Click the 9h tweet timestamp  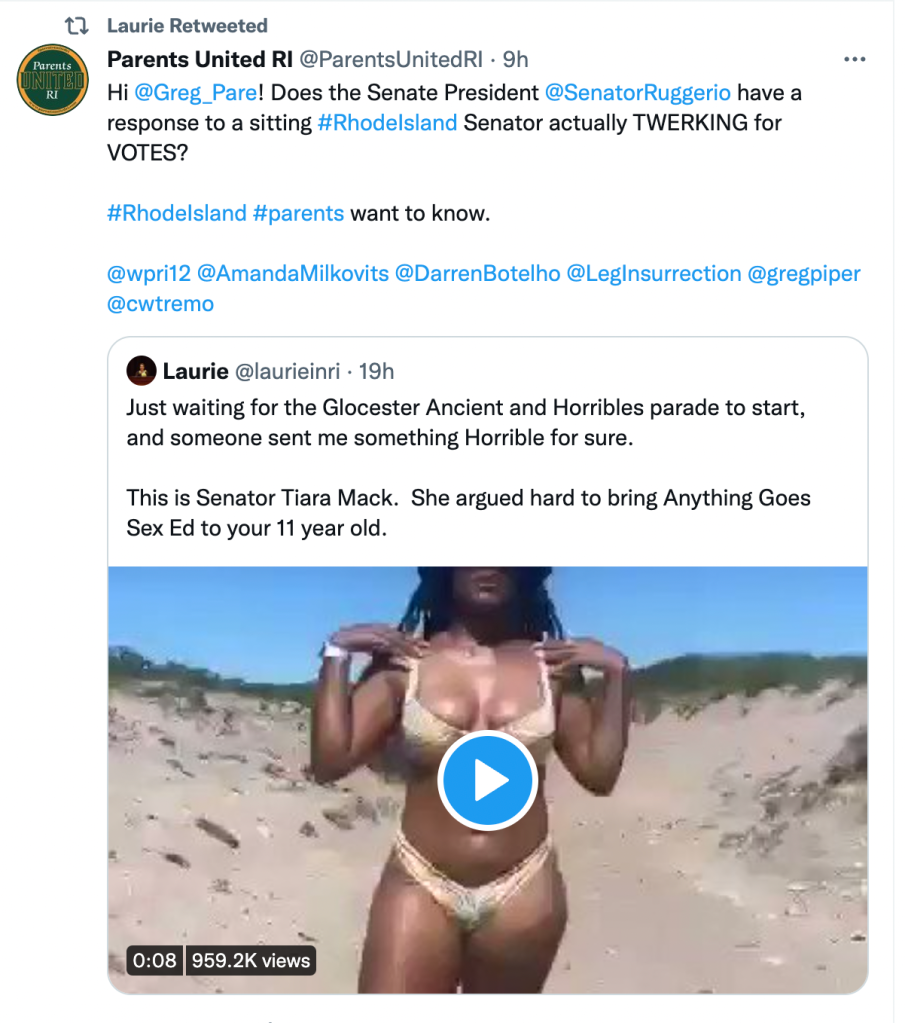pyautogui.click(x=515, y=59)
